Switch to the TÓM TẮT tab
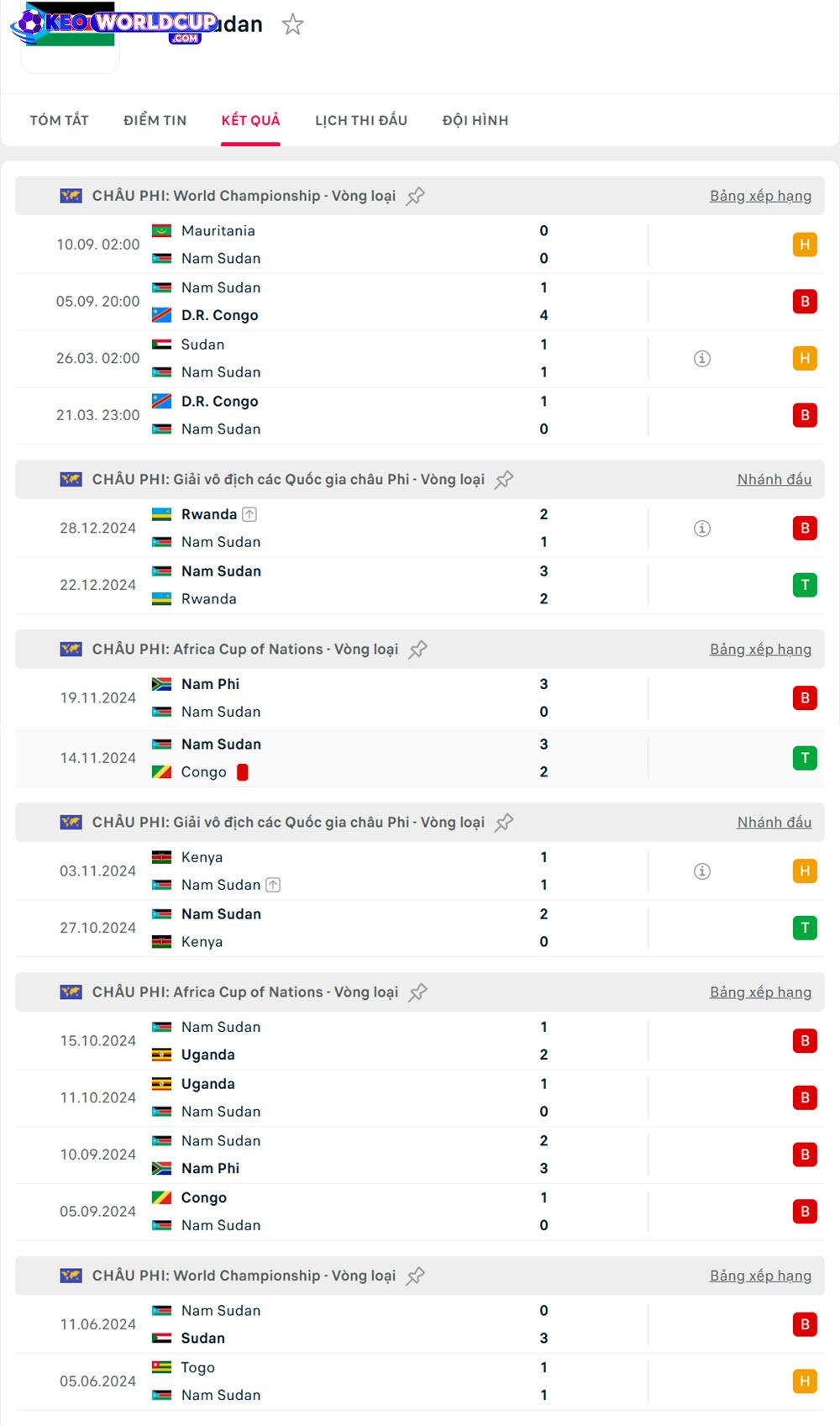This screenshot has width=840, height=1426. point(59,120)
